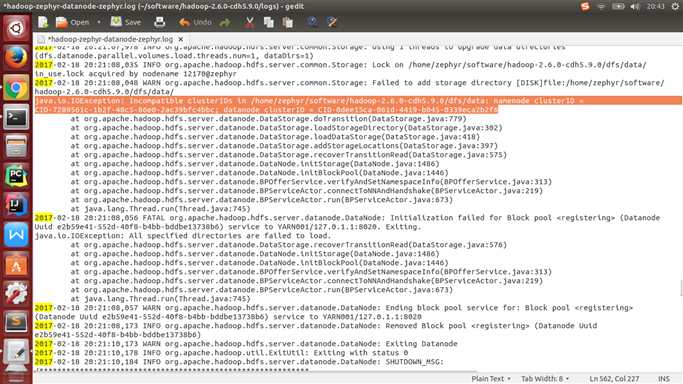The width and height of the screenshot is (683, 384).
Task: Undo the last edit
Action: [195, 22]
